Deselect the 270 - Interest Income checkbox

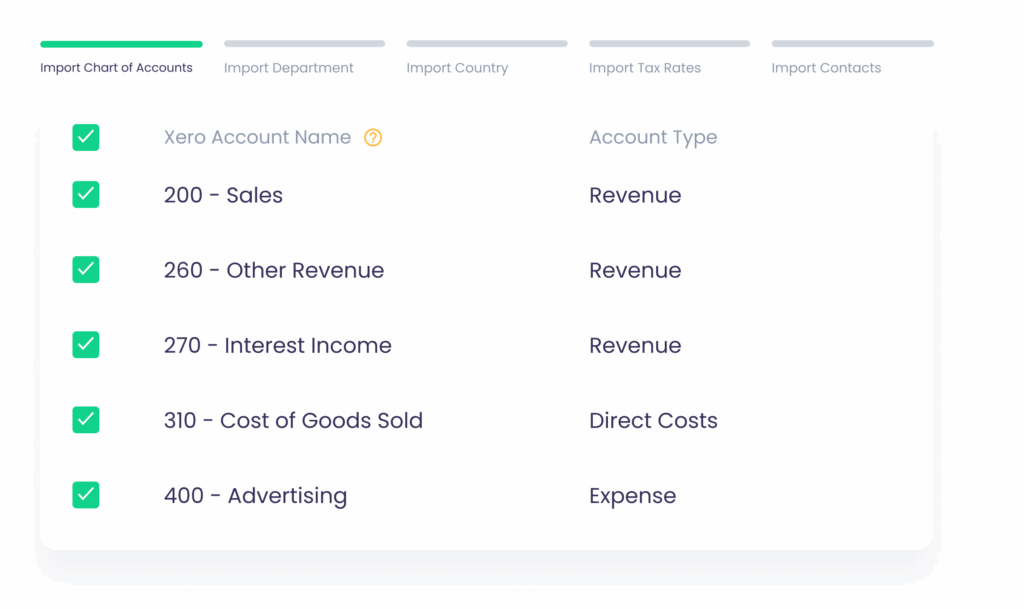pyautogui.click(x=86, y=345)
